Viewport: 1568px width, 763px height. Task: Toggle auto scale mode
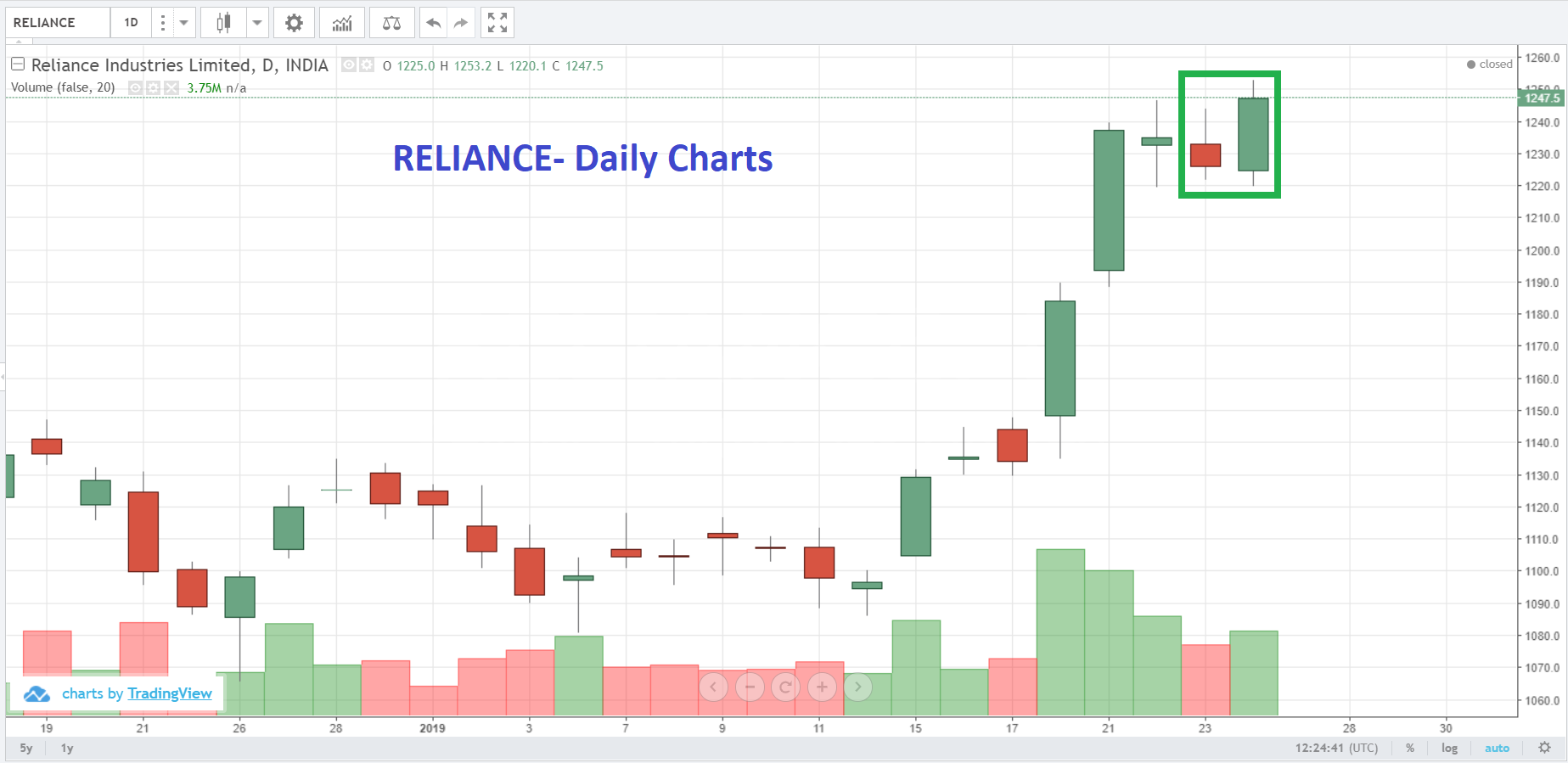click(1497, 748)
